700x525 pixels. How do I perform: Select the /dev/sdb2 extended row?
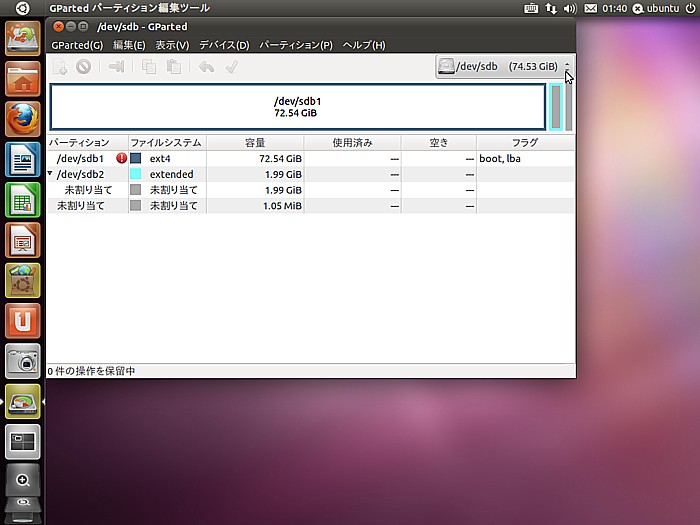pos(311,174)
